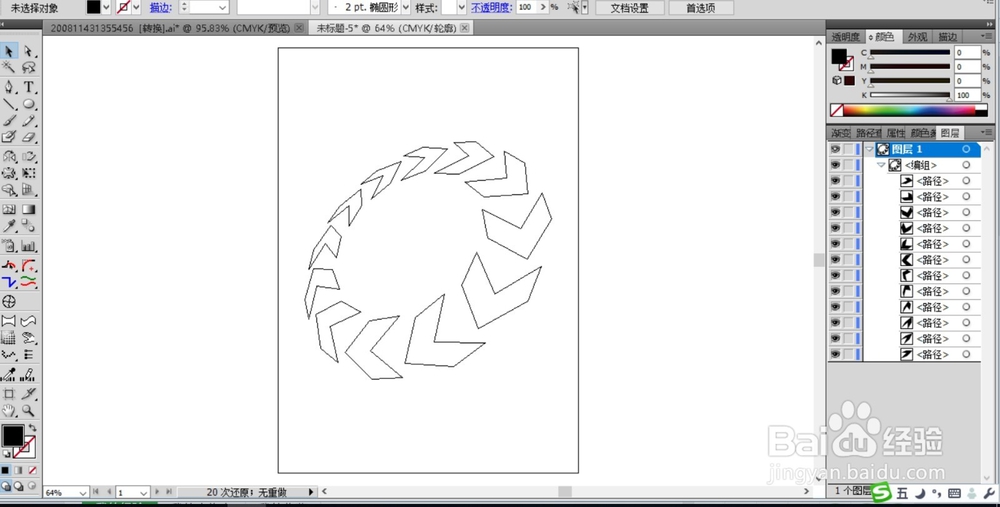Select the Artboard crop tool

click(9, 393)
